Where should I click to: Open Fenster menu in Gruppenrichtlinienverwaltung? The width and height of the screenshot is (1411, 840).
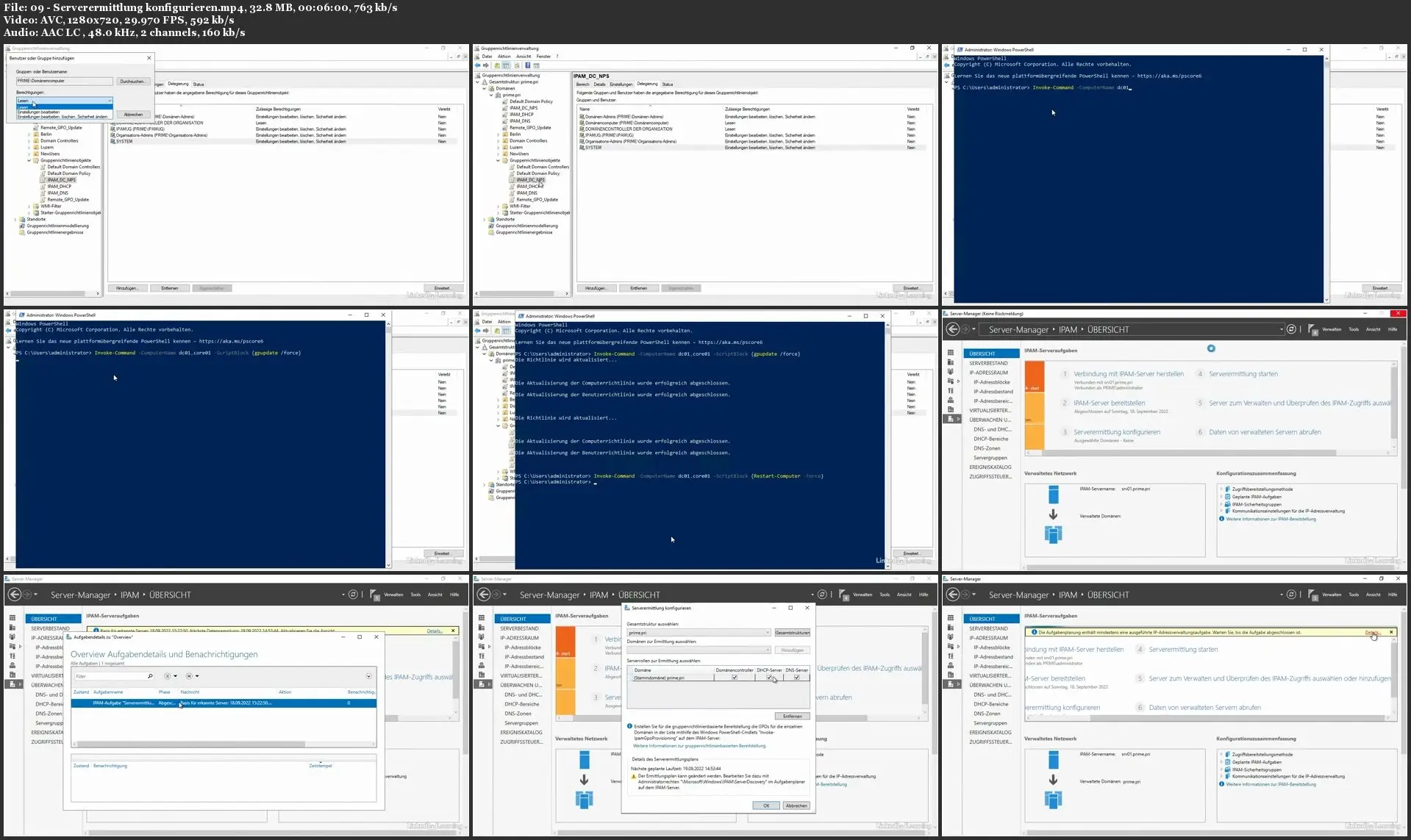click(543, 57)
